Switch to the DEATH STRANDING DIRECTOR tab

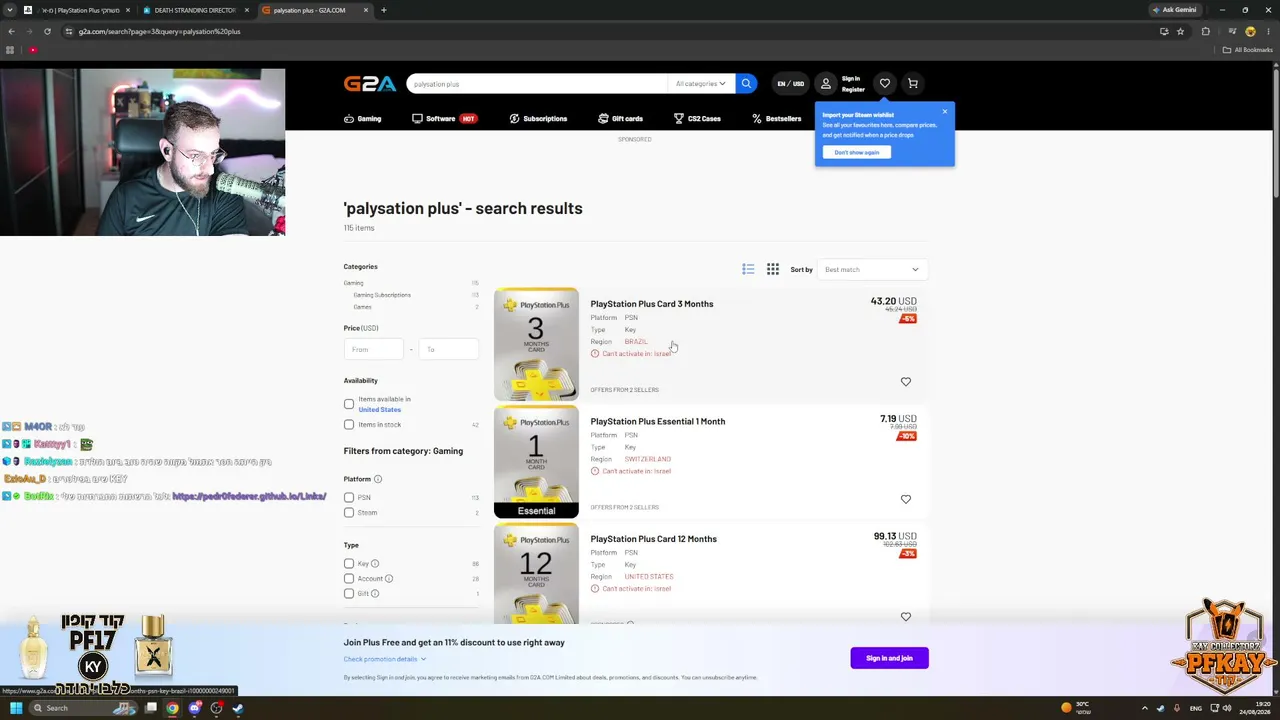tap(195, 10)
